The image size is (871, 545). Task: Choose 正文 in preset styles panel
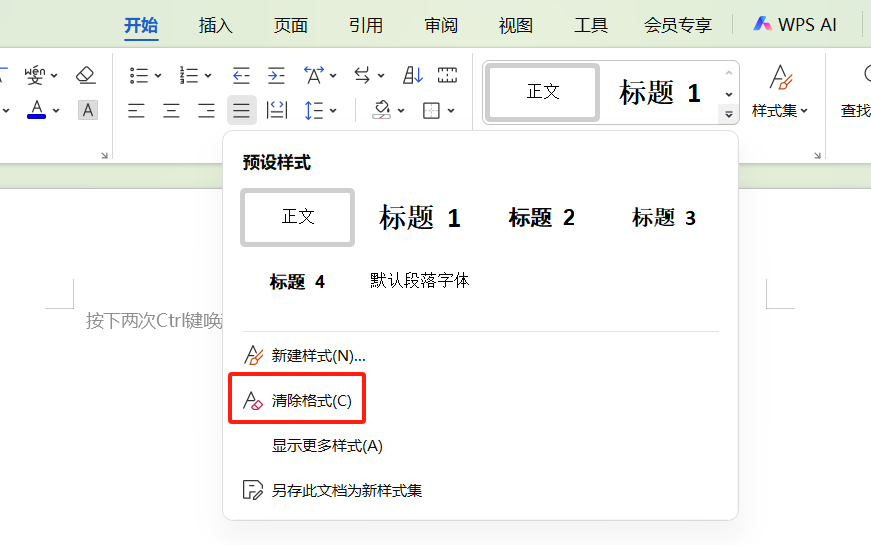(x=298, y=217)
